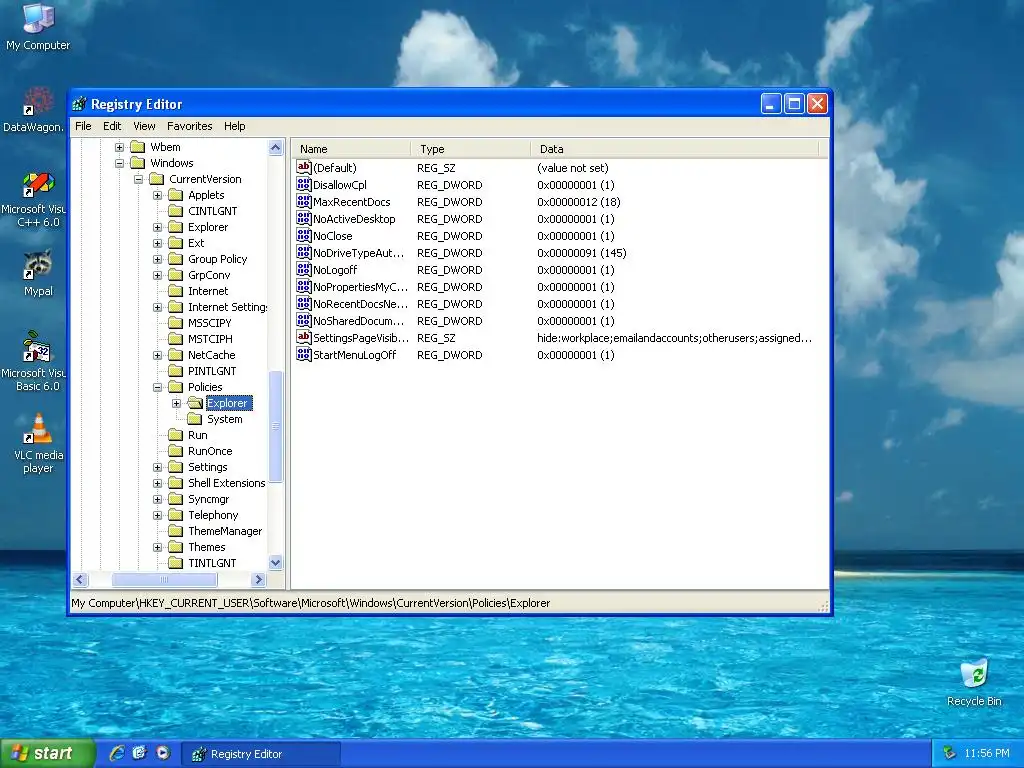Expand the Shell Extensions tree node
This screenshot has height=768, width=1024.
pyautogui.click(x=157, y=483)
